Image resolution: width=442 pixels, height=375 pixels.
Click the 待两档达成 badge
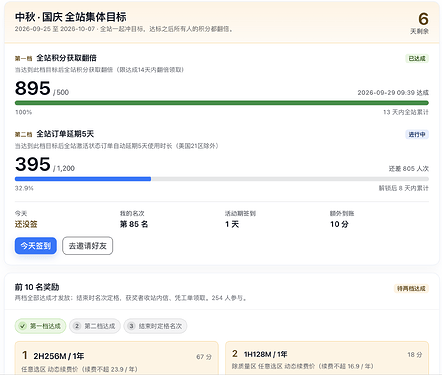[x=411, y=288]
